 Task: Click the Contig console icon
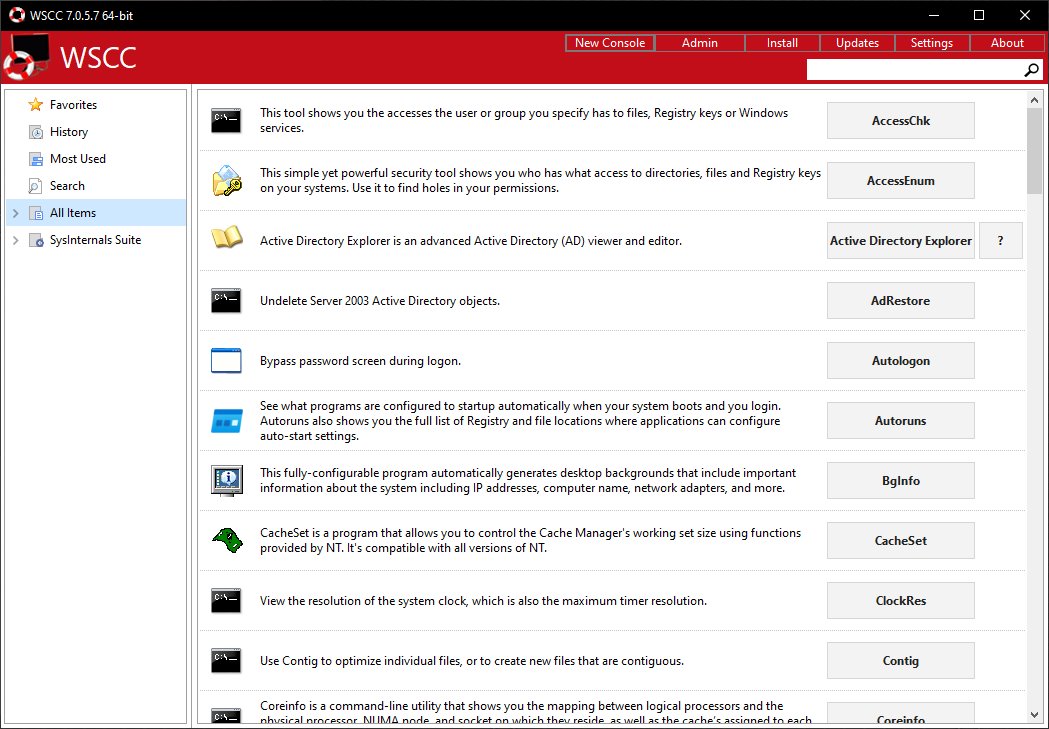226,661
